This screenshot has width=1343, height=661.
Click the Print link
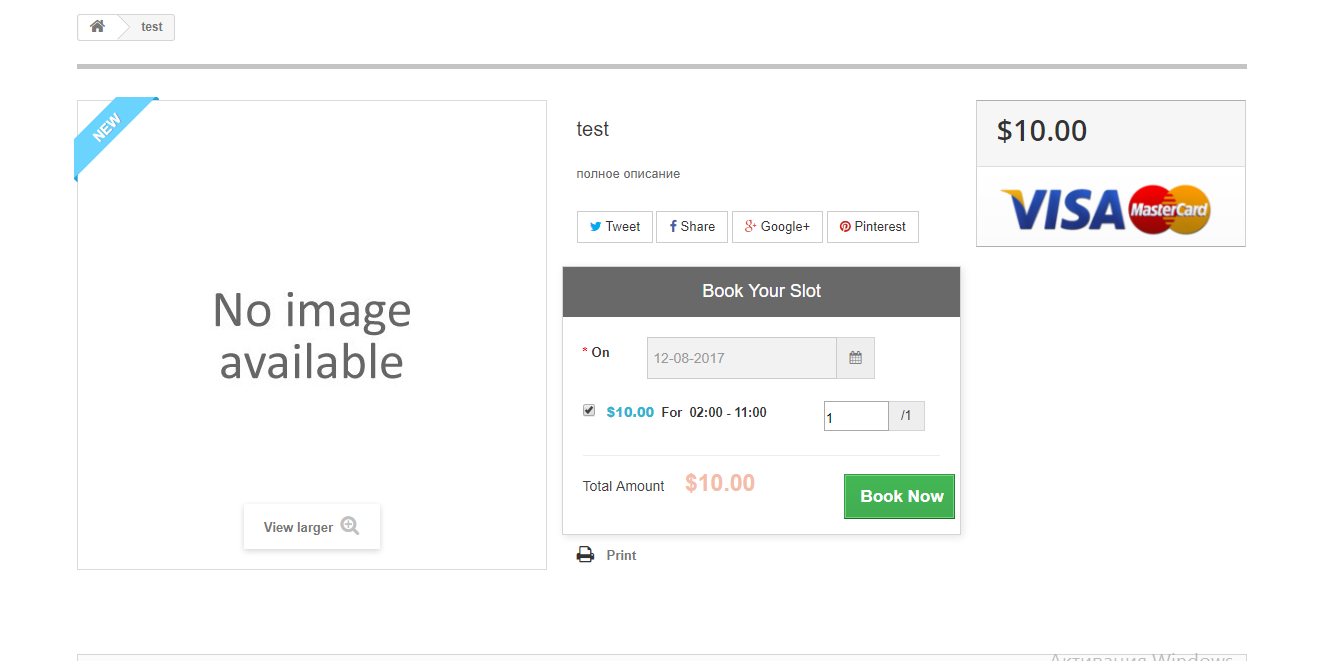click(x=621, y=555)
